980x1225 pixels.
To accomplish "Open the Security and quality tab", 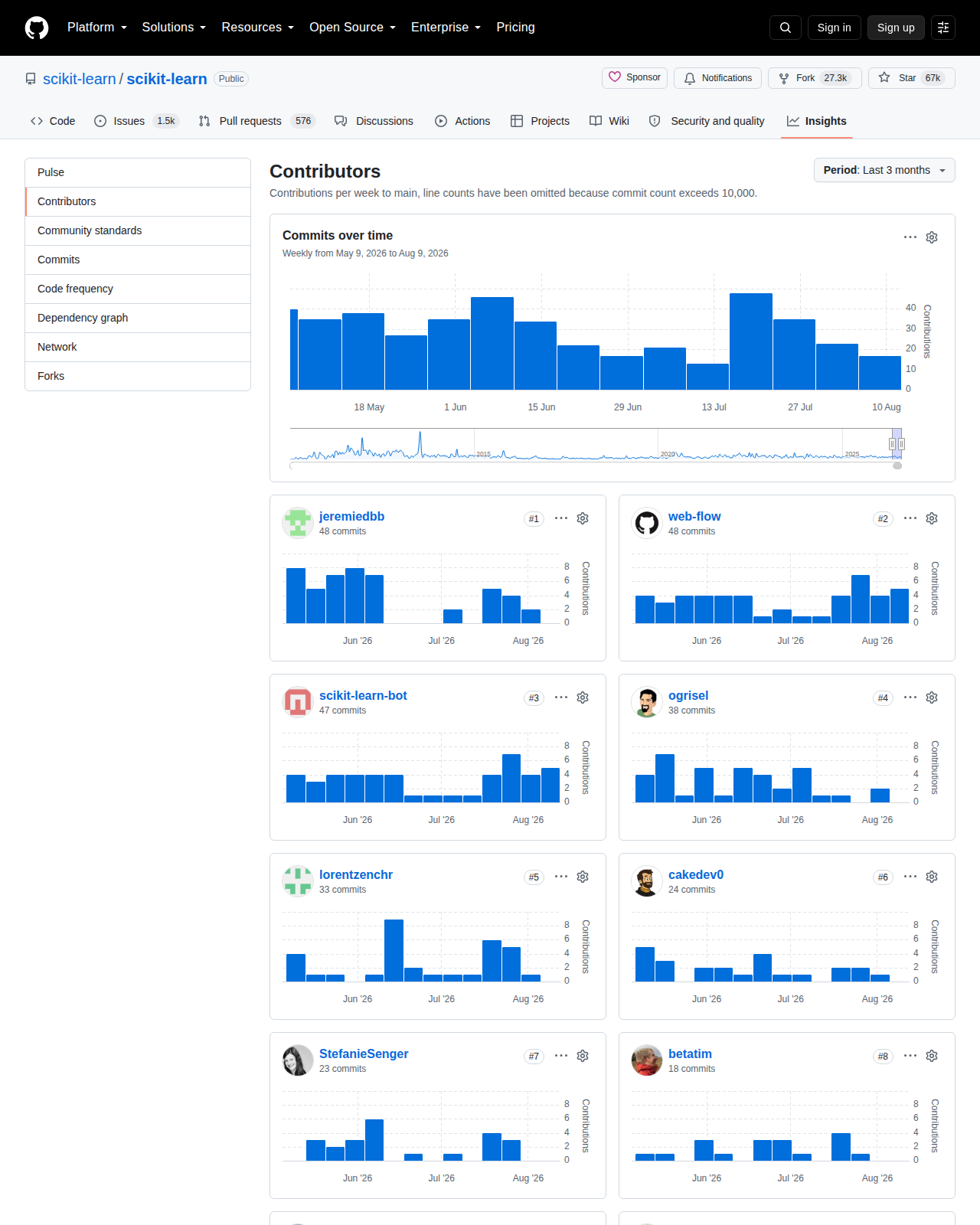I will pyautogui.click(x=707, y=121).
